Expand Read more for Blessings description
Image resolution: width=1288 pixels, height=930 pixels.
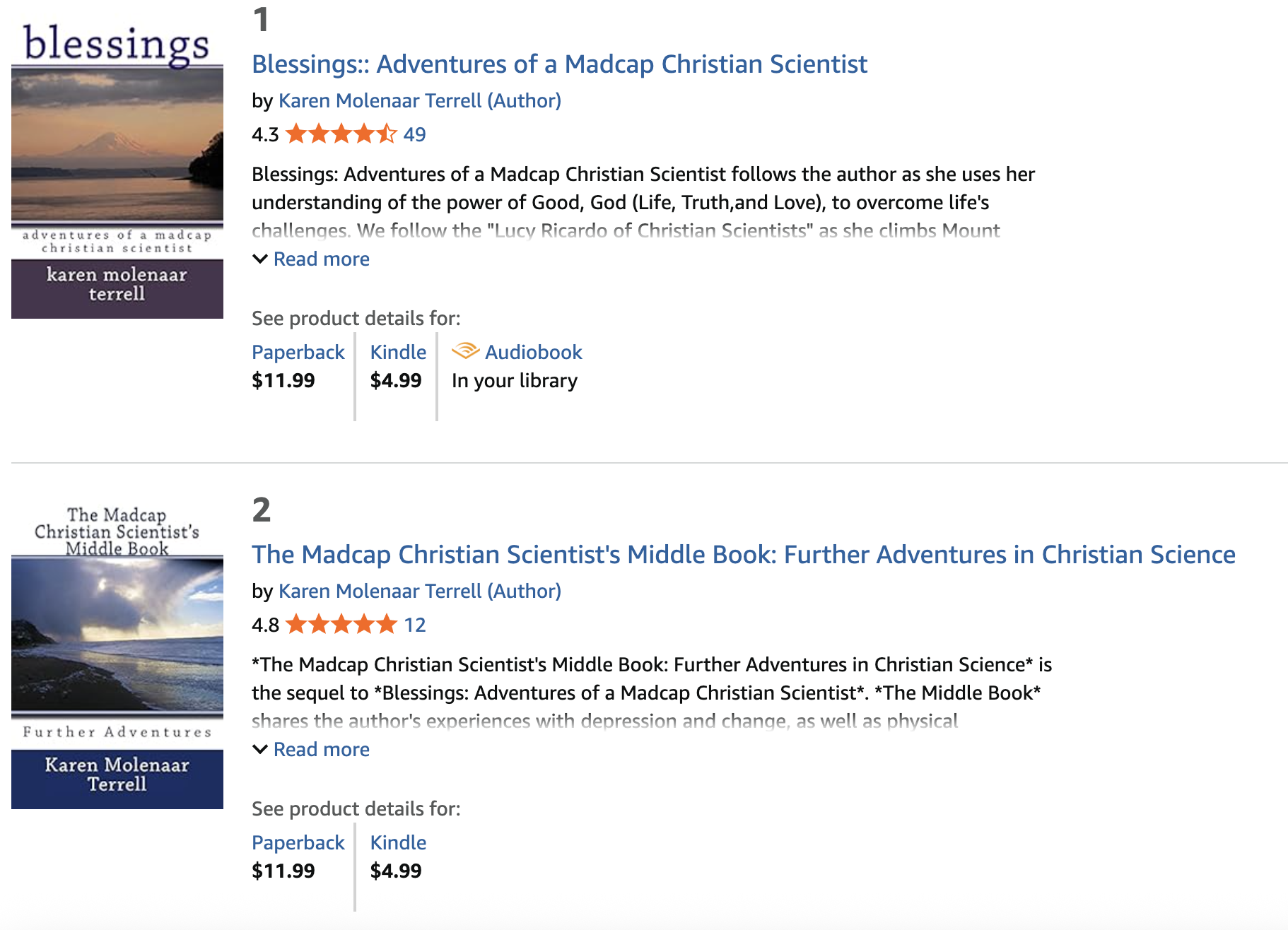point(321,259)
